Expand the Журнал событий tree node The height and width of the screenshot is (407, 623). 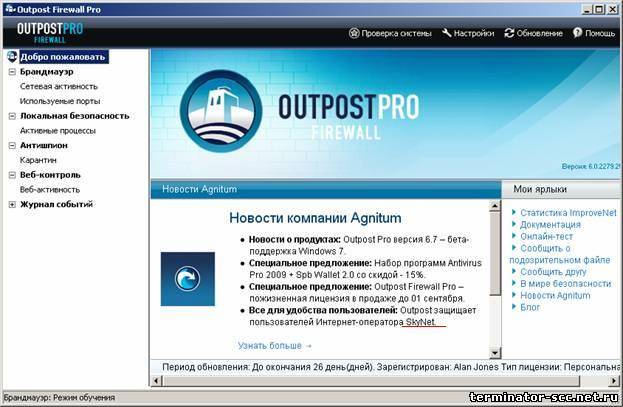coord(12,204)
